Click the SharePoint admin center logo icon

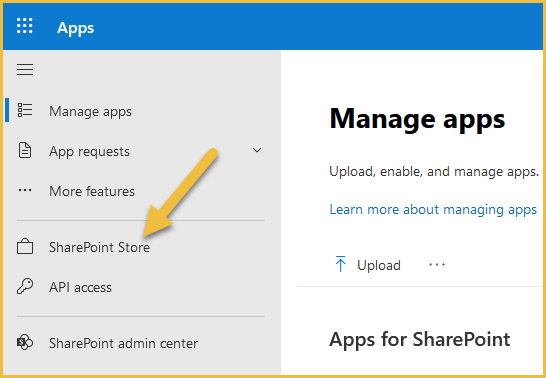coord(25,342)
